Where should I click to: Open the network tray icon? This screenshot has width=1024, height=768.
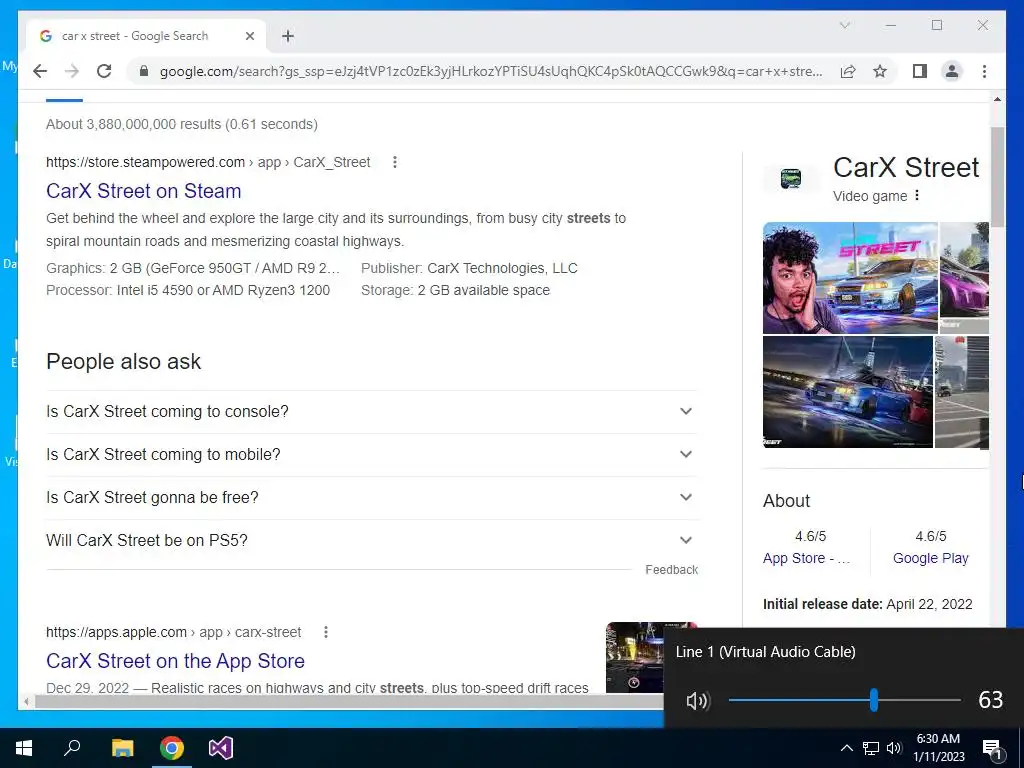tap(871, 748)
